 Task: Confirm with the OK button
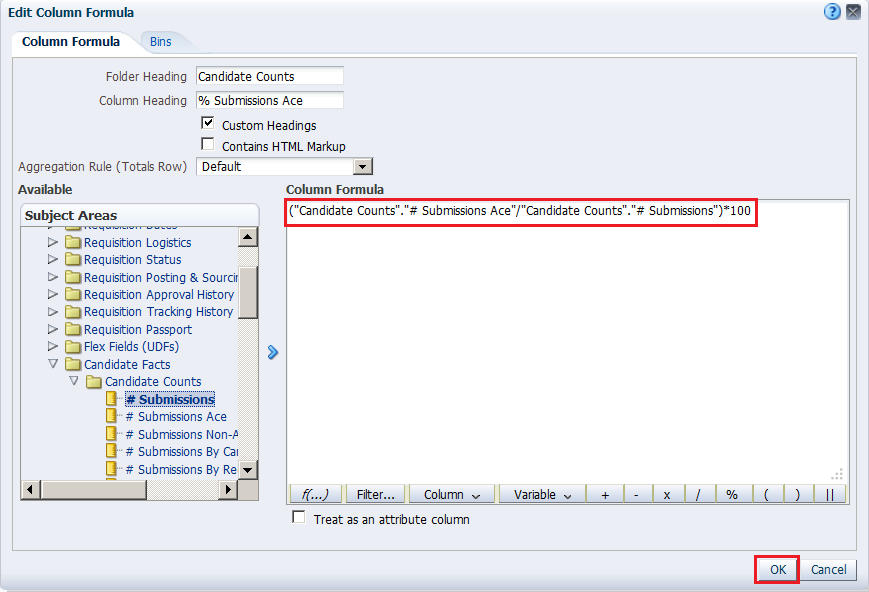(777, 569)
